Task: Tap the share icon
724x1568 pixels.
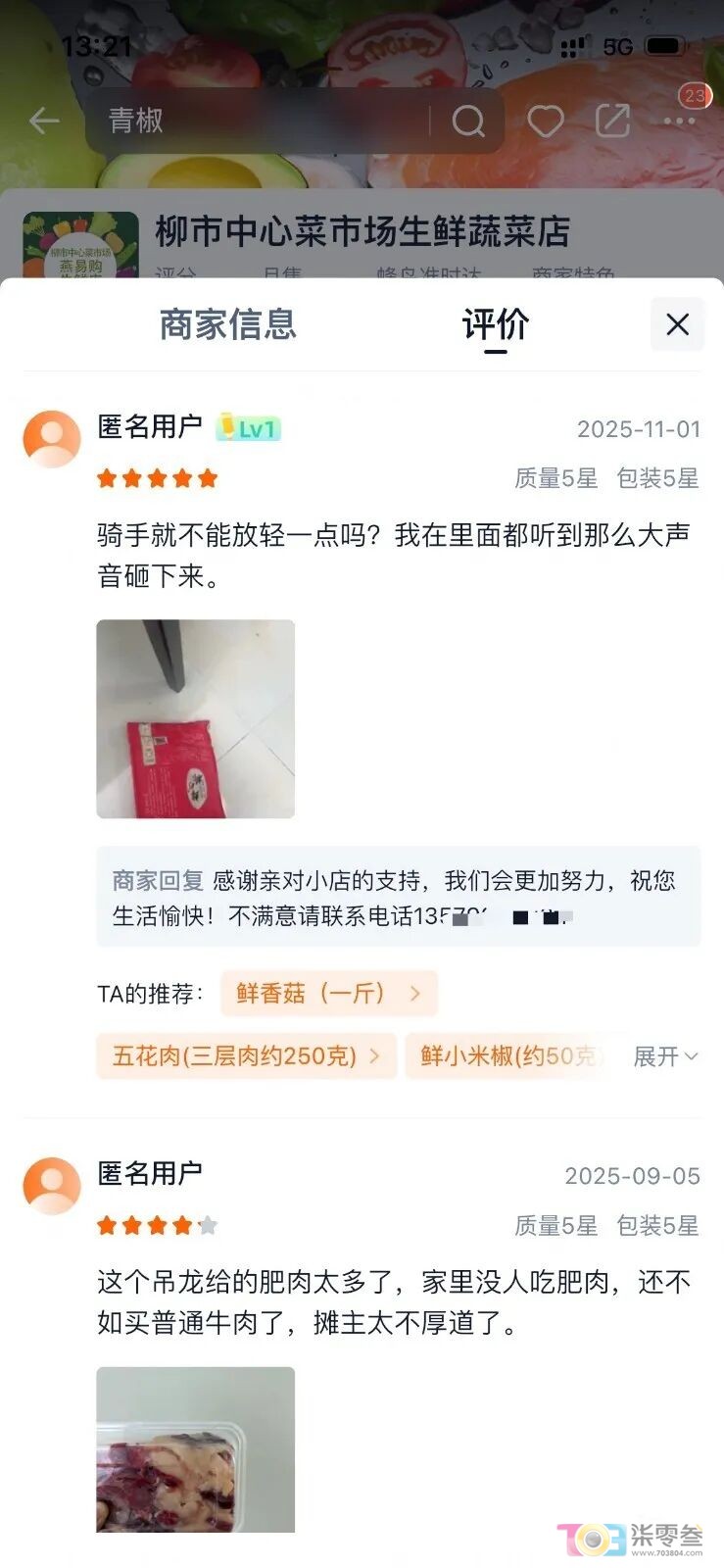Action: pyautogui.click(x=612, y=121)
